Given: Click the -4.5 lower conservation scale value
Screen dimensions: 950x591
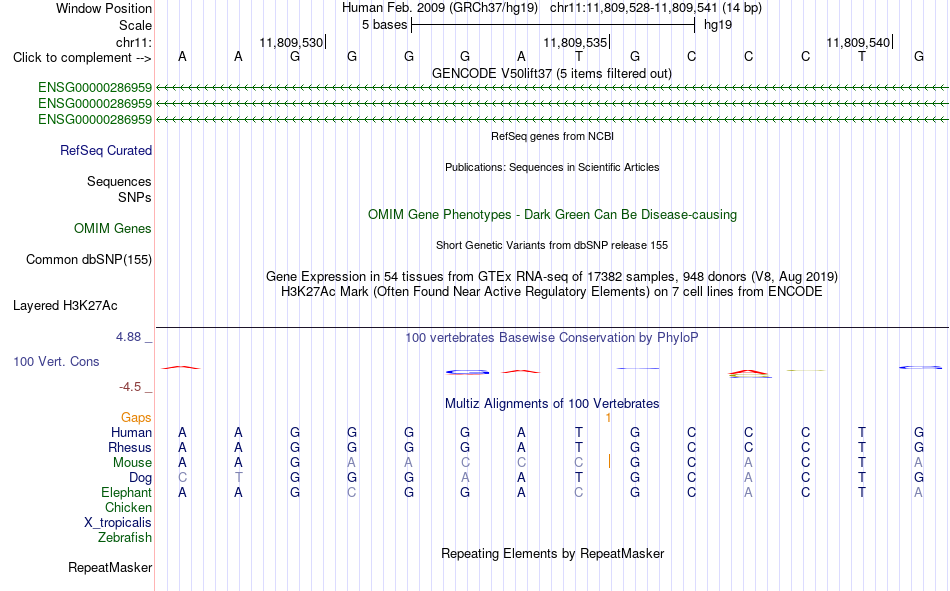Looking at the screenshot, I should (130, 387).
